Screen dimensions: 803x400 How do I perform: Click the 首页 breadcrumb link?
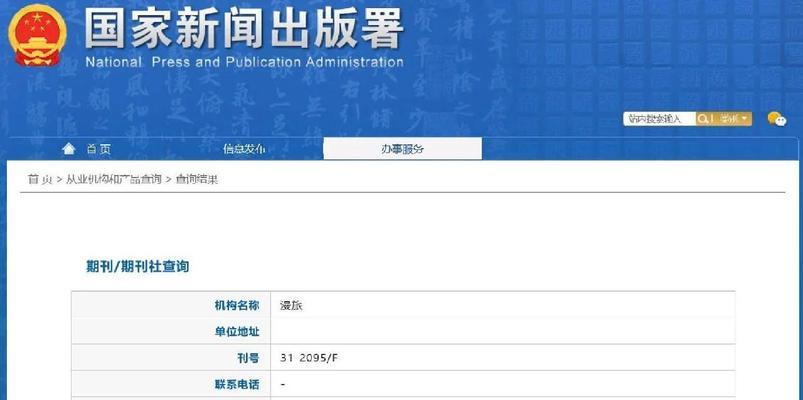(40, 179)
